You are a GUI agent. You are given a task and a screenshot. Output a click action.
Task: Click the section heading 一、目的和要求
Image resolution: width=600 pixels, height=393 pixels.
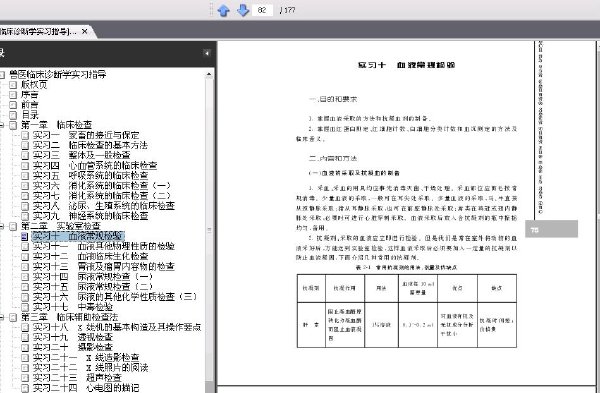333,99
